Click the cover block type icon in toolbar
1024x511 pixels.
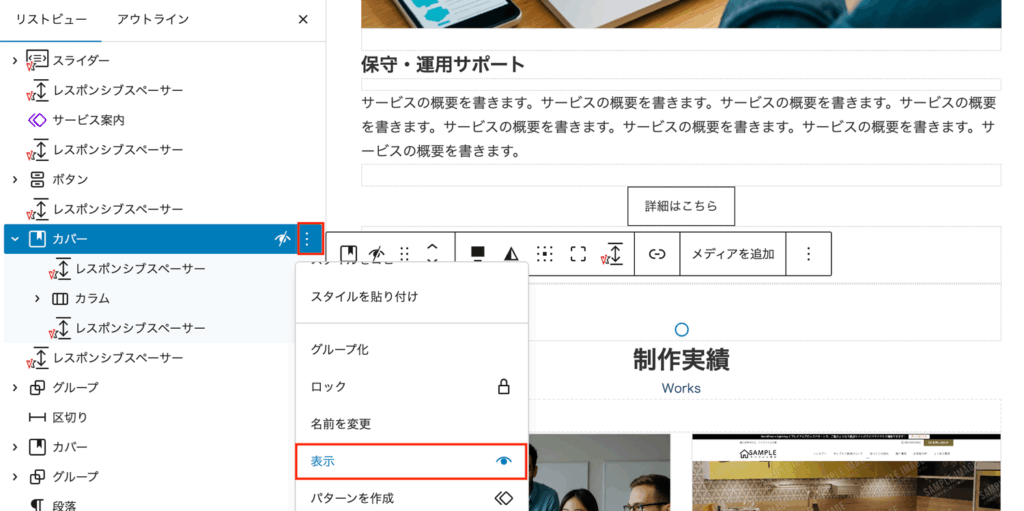pos(349,254)
